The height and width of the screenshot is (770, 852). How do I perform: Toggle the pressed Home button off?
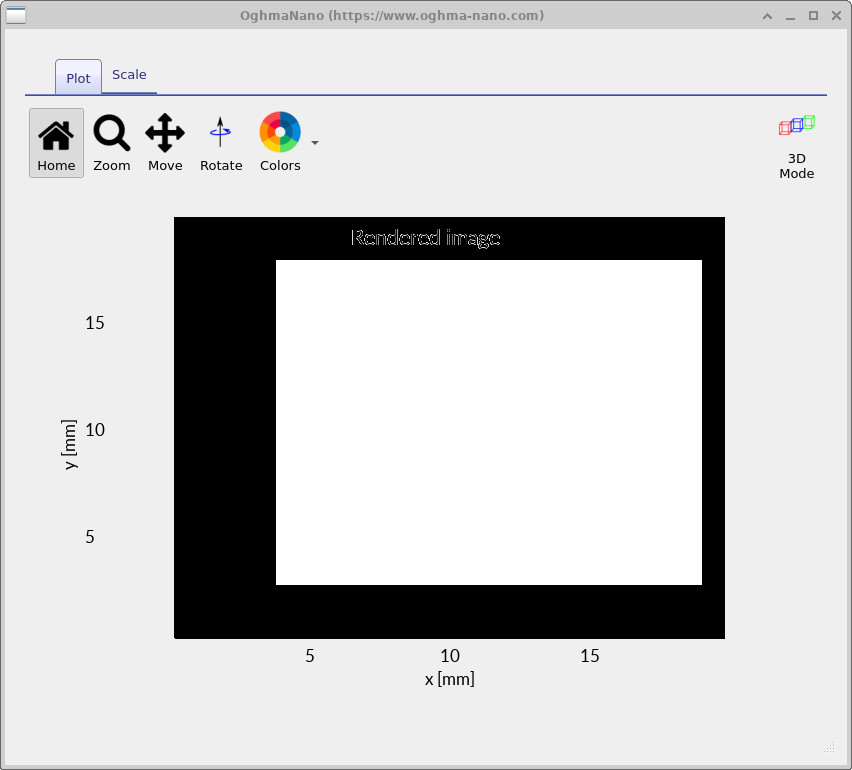pyautogui.click(x=56, y=142)
